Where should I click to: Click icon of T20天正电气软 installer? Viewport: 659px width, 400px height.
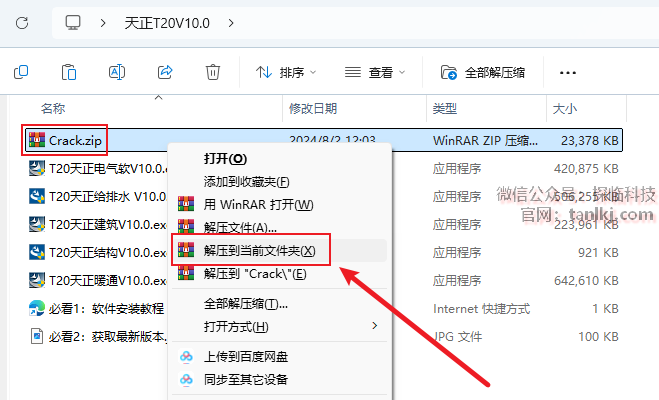[x=37, y=168]
